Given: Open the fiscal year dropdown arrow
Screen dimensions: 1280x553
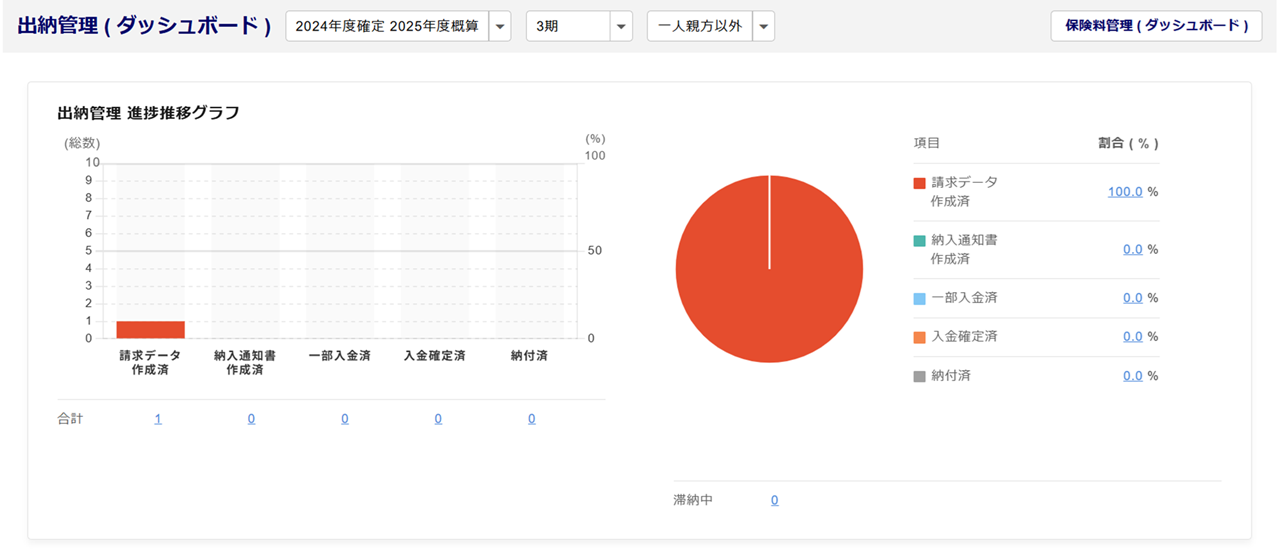Looking at the screenshot, I should pyautogui.click(x=500, y=26).
